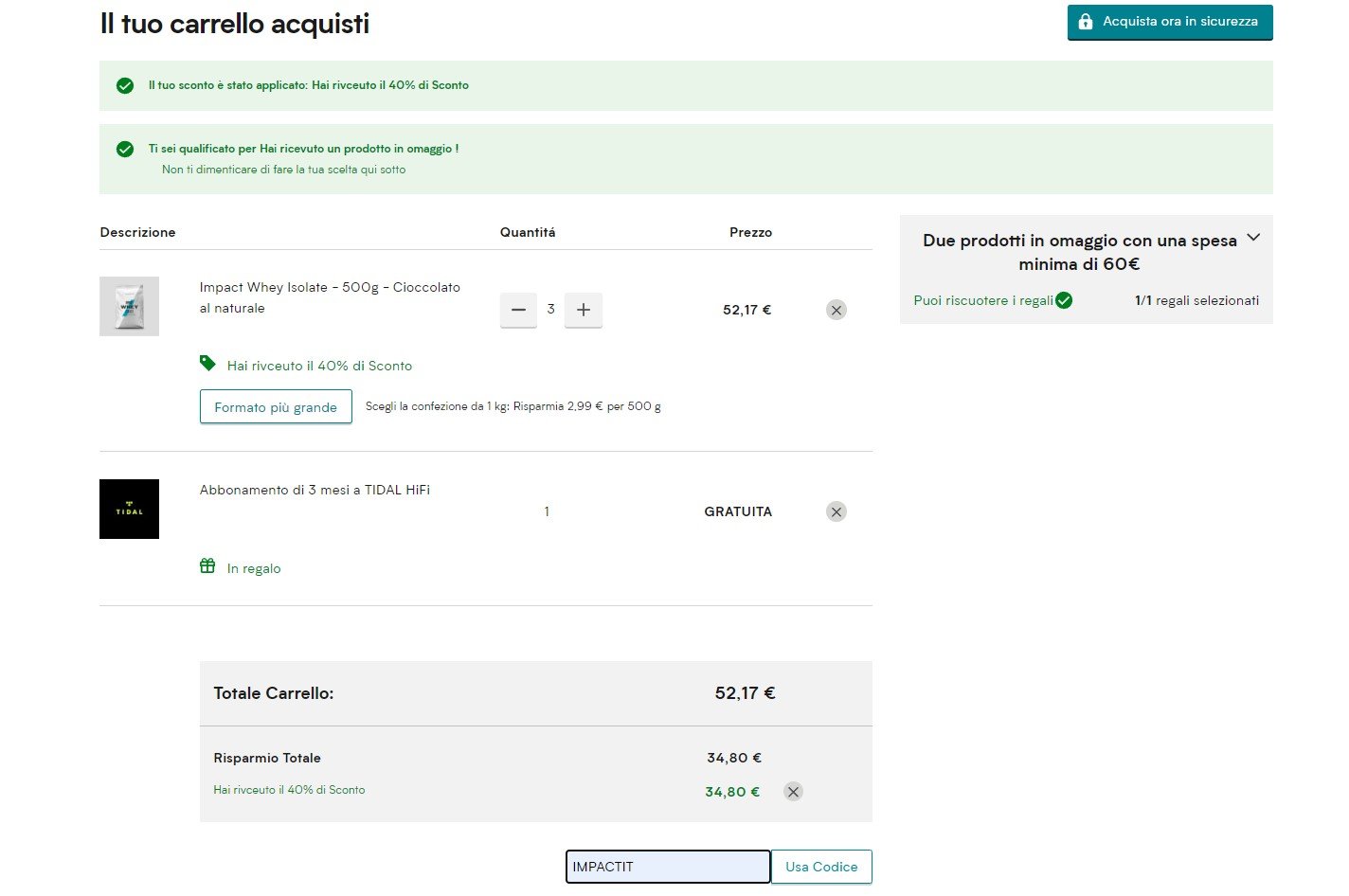
Task: Click the checkmark on free gift qualified banner
Action: tap(125, 149)
